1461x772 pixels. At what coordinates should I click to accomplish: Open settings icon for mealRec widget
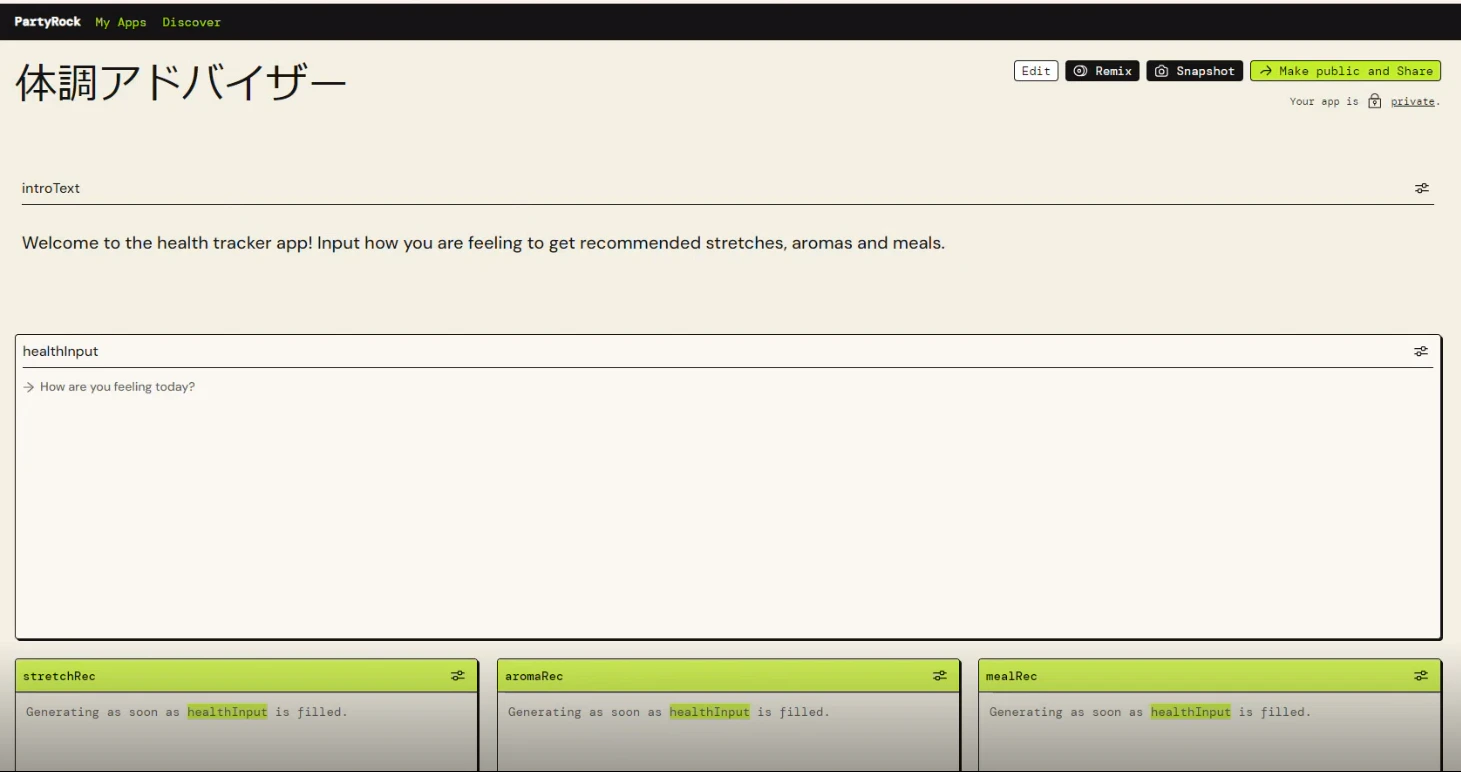[1421, 676]
